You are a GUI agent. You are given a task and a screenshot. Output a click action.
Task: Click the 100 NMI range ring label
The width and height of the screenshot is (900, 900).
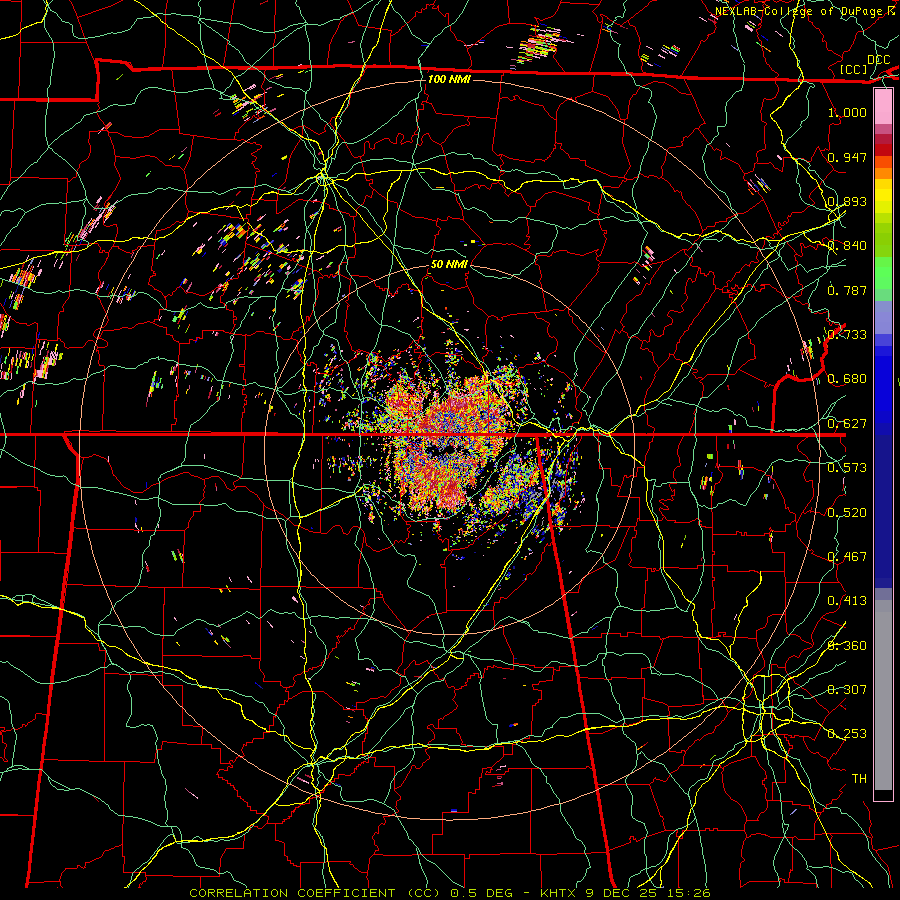coord(449,79)
